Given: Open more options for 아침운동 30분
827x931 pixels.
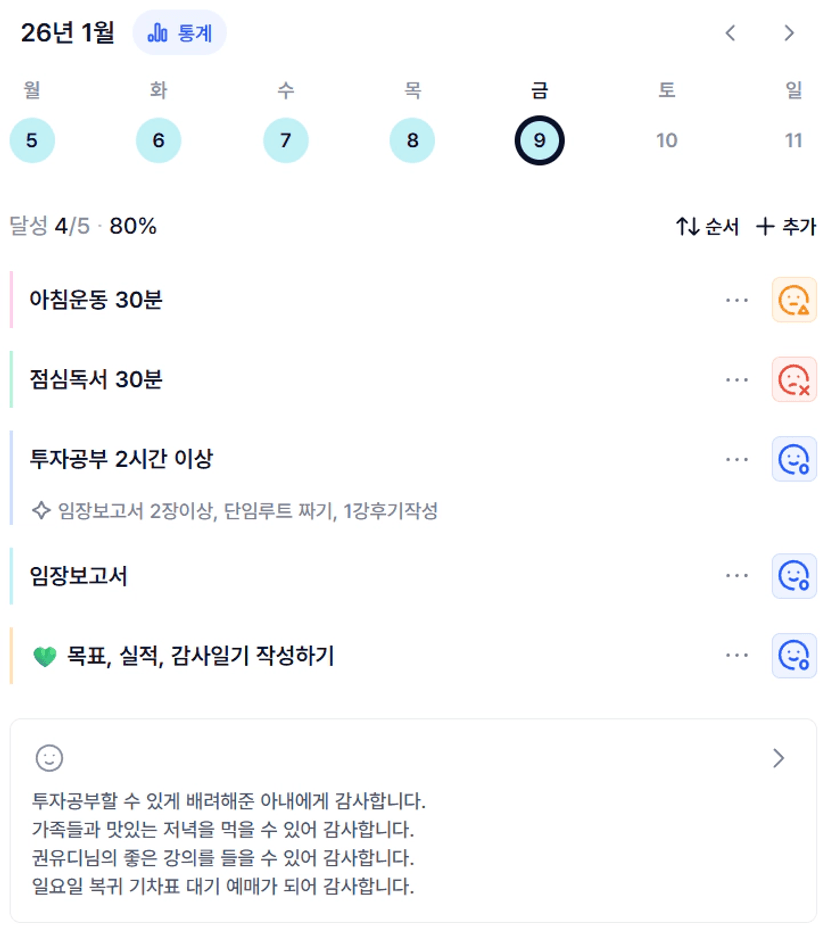Looking at the screenshot, I should (737, 300).
